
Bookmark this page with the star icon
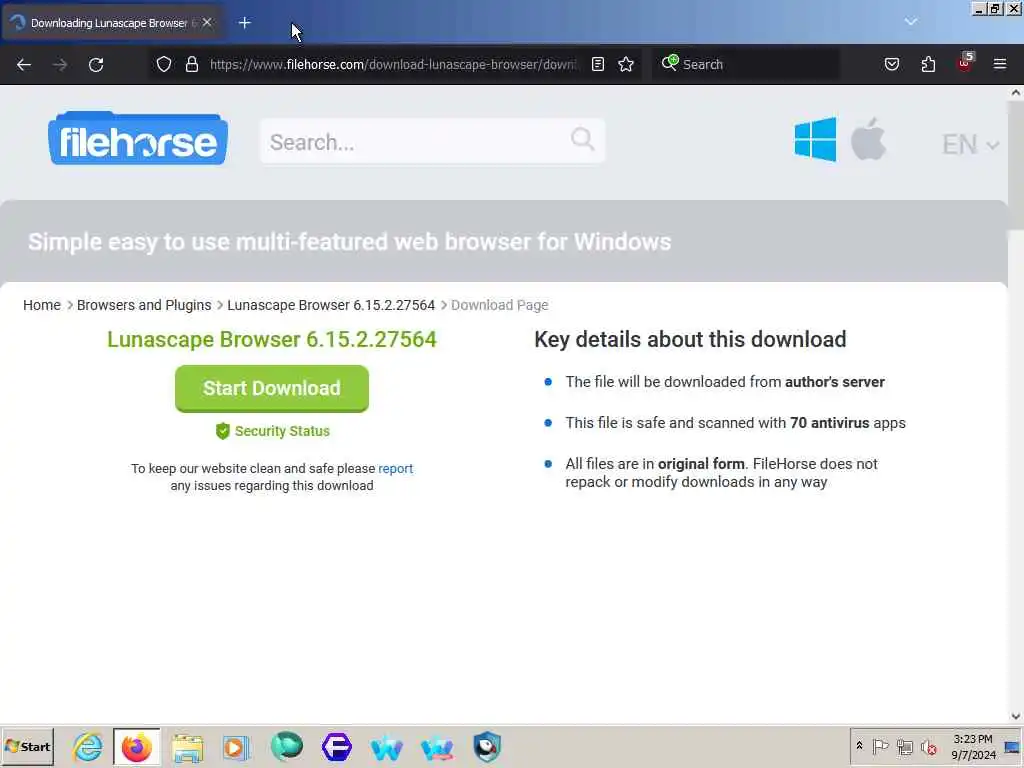[x=626, y=64]
